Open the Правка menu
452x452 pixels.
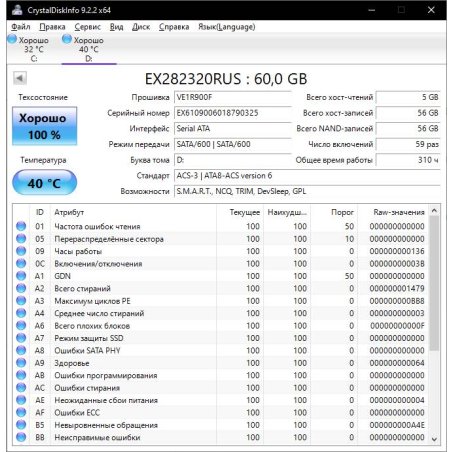coord(52,27)
